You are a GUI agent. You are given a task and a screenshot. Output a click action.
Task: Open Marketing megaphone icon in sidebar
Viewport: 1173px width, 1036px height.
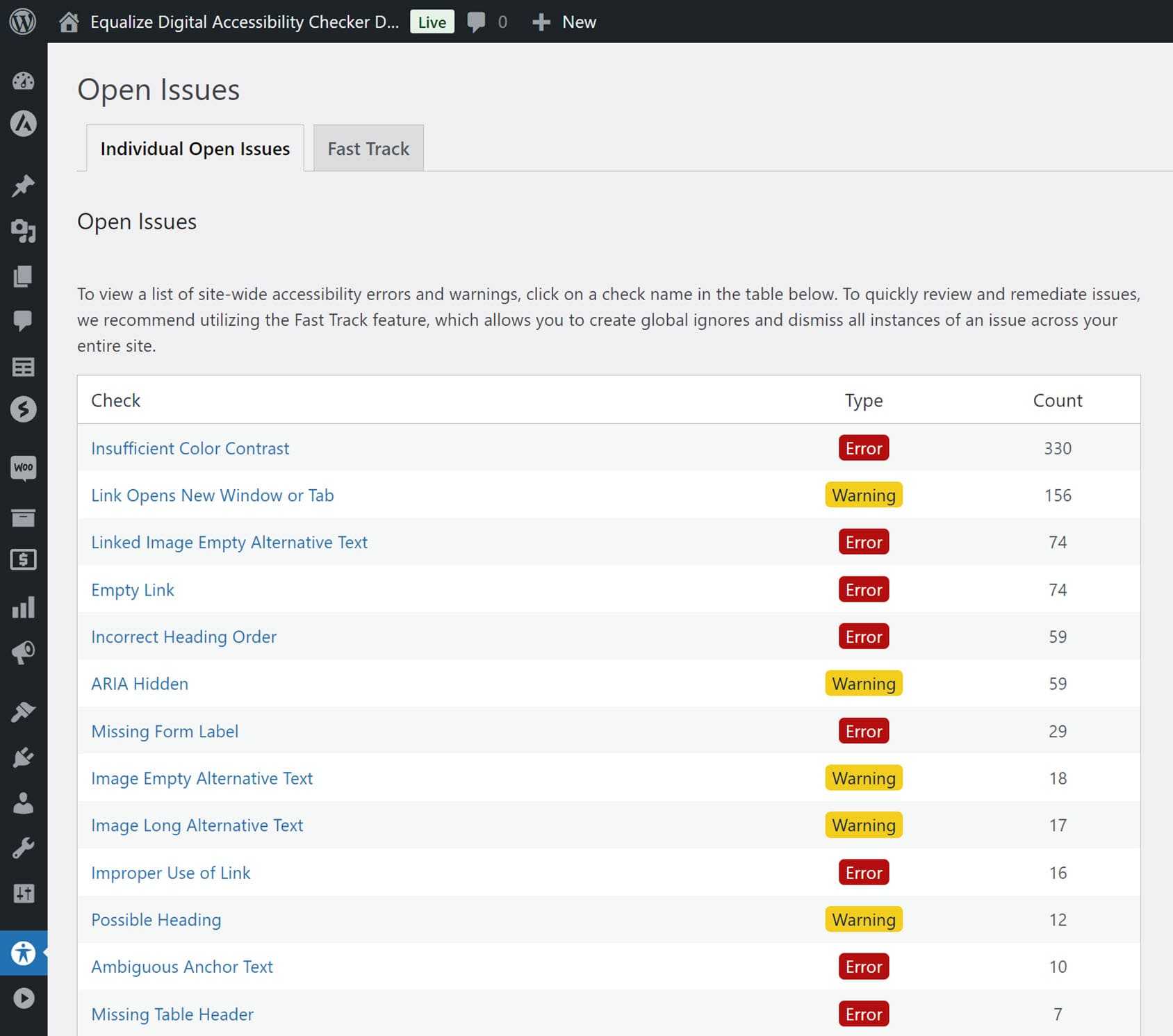(x=23, y=652)
